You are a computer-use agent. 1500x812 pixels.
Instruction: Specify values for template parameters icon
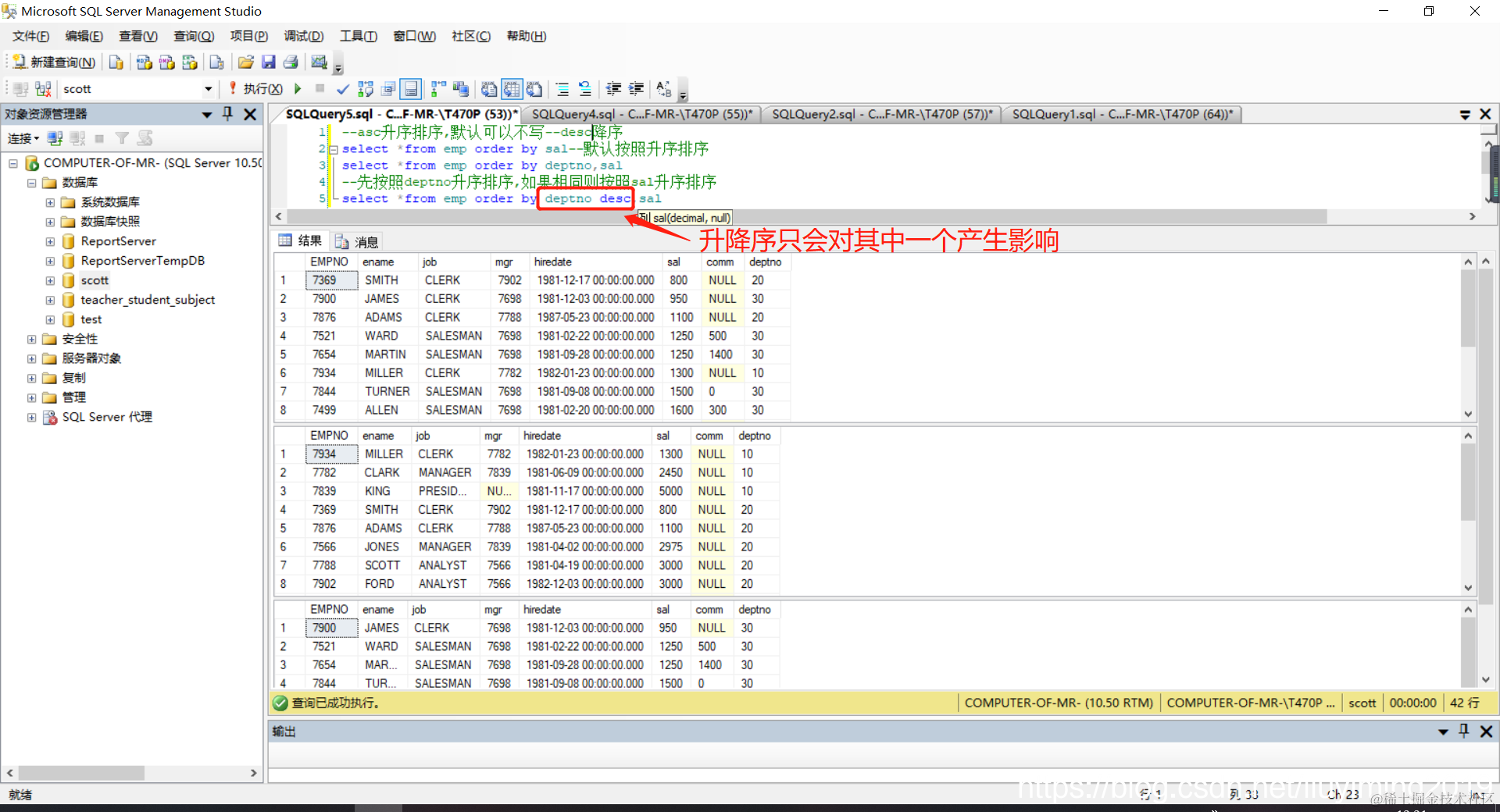coord(664,89)
